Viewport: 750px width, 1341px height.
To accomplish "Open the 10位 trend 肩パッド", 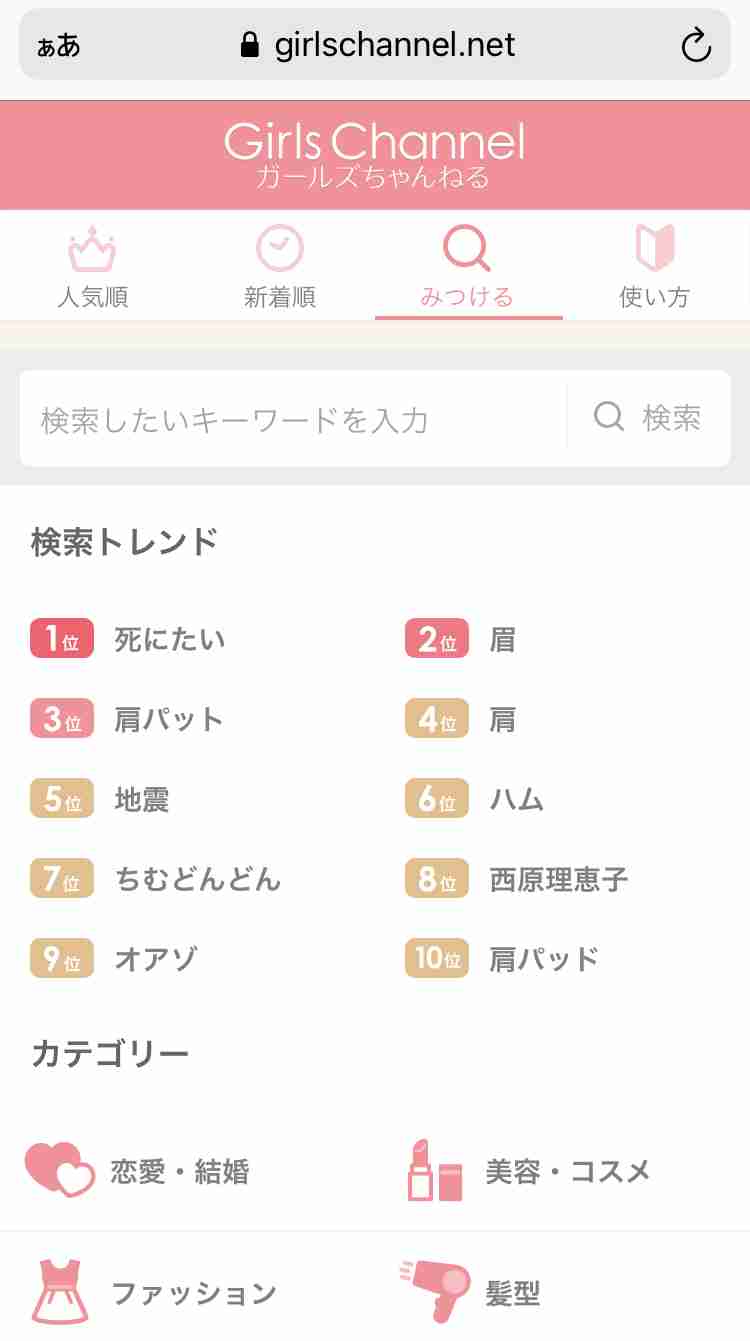I will [x=544, y=960].
